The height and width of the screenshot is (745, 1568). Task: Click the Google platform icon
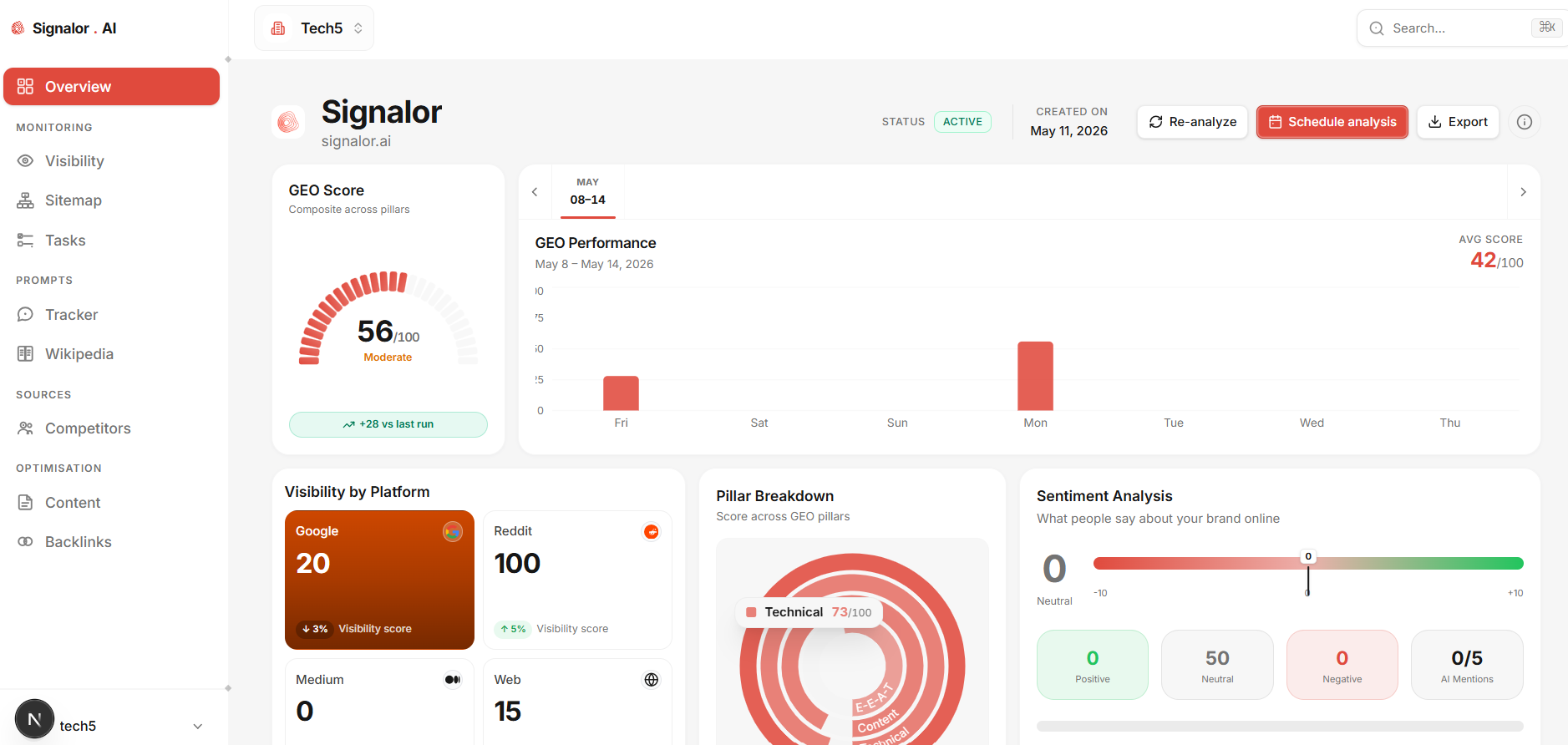click(x=453, y=532)
